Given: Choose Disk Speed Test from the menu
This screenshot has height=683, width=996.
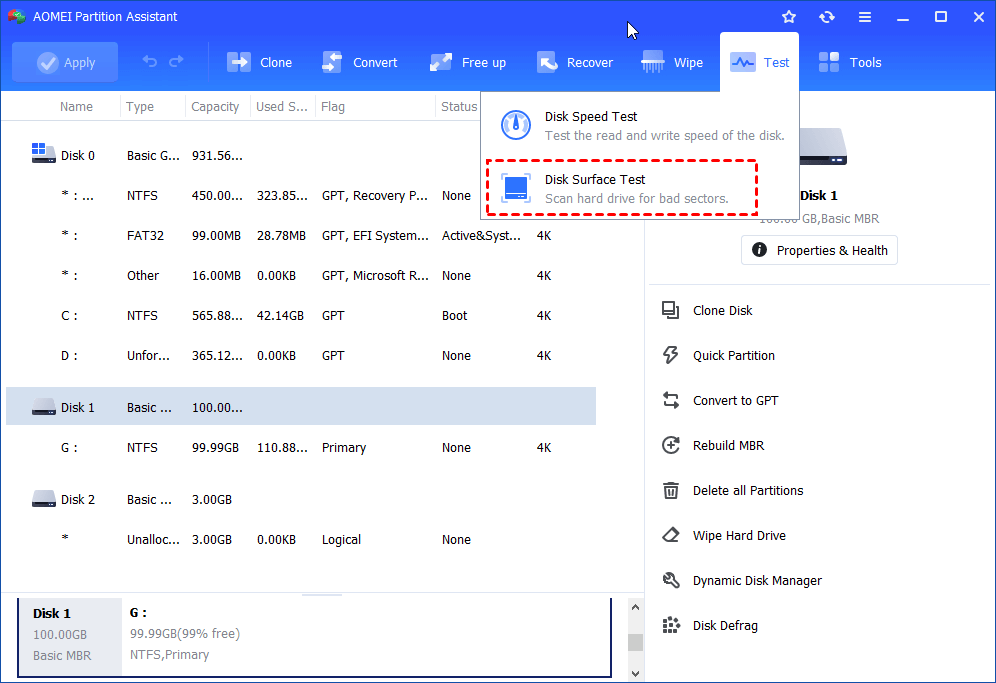Looking at the screenshot, I should click(x=620, y=125).
